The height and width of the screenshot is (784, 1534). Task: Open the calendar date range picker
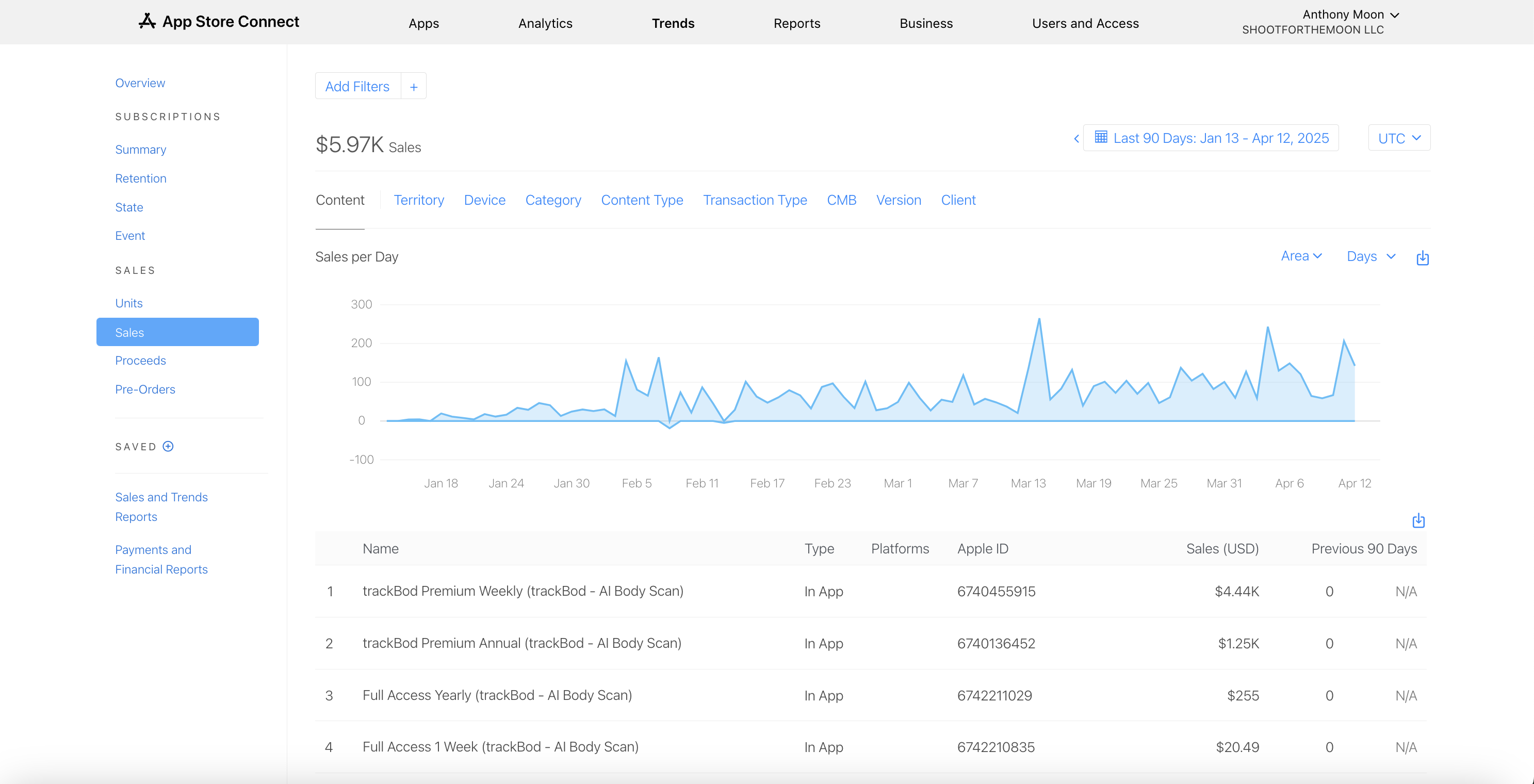[x=1211, y=138]
